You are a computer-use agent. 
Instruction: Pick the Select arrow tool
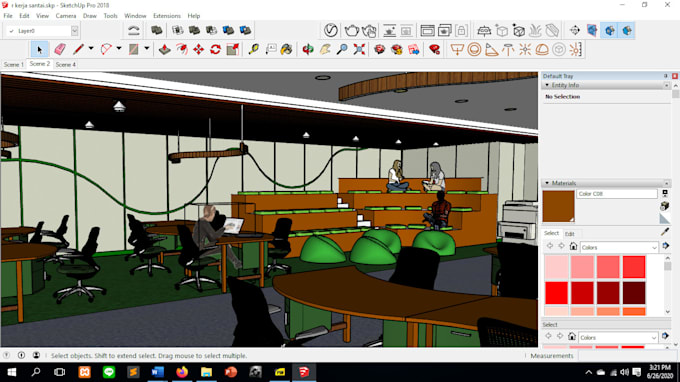tap(40, 49)
